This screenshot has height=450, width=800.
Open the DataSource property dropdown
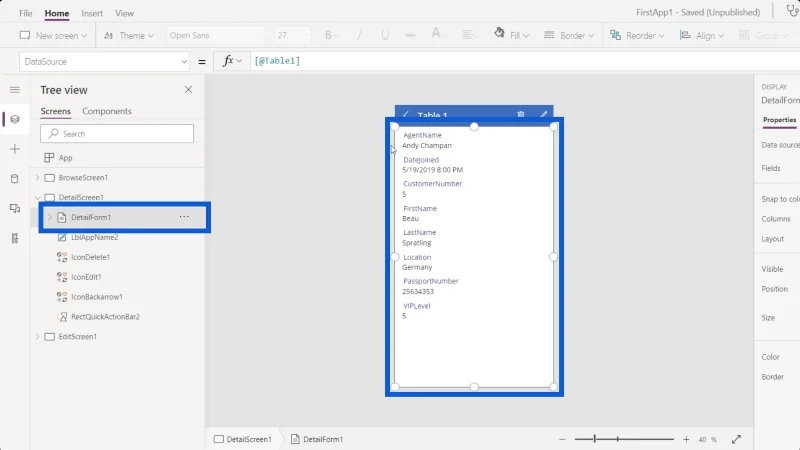pyautogui.click(x=105, y=62)
